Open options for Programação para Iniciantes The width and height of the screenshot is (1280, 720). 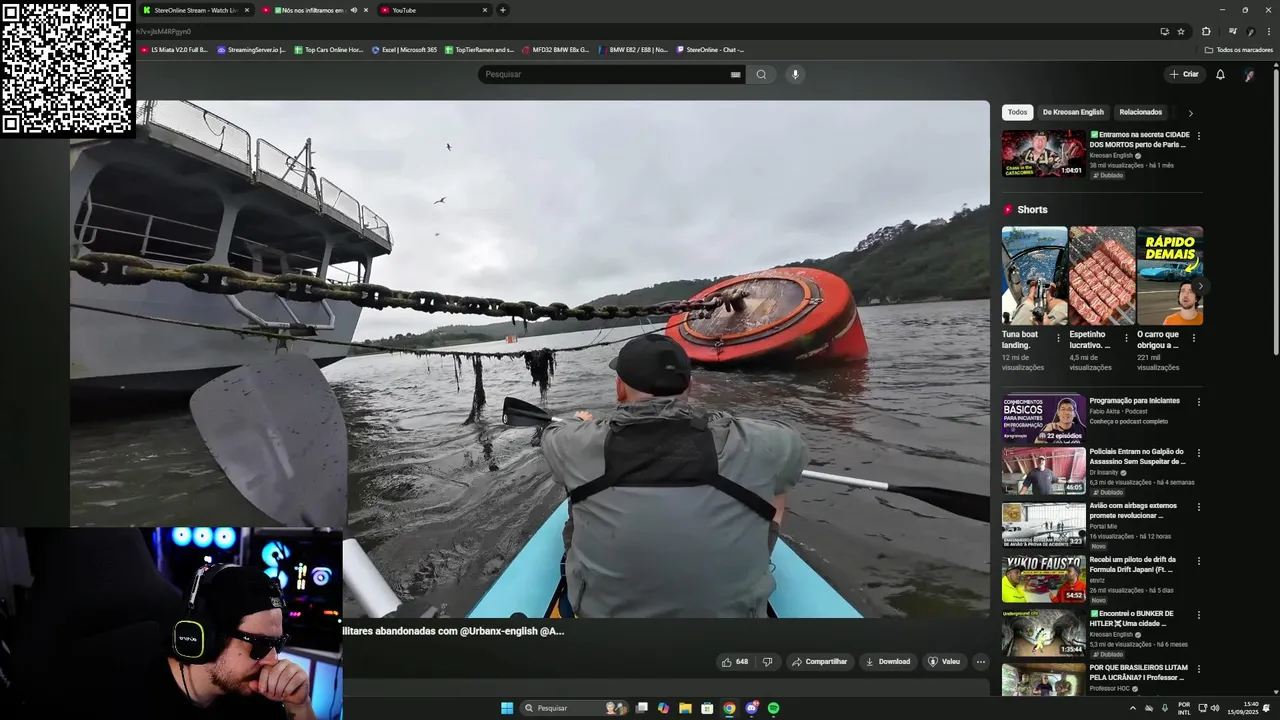pyautogui.click(x=1198, y=402)
